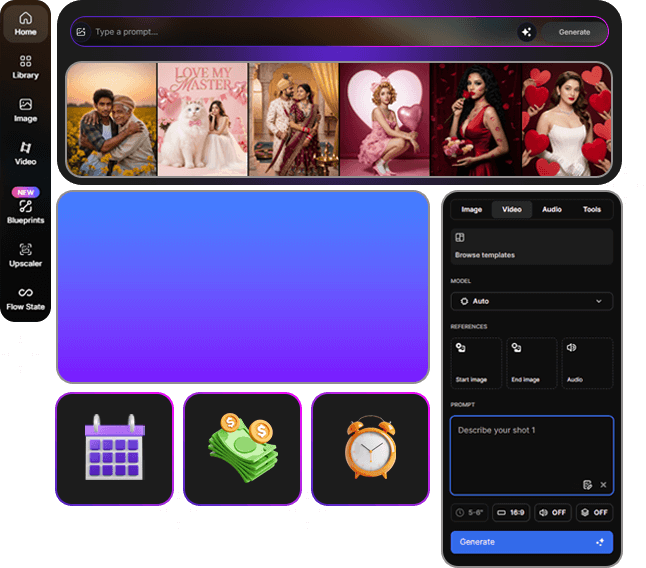Click the image upload icon in prompt bar
This screenshot has width=646, height=568.
[x=81, y=32]
